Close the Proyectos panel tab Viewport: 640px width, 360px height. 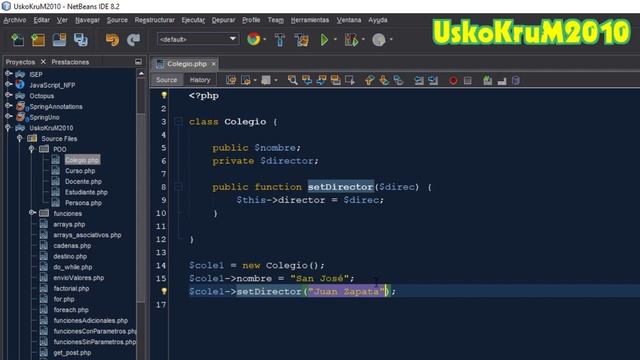(x=43, y=62)
